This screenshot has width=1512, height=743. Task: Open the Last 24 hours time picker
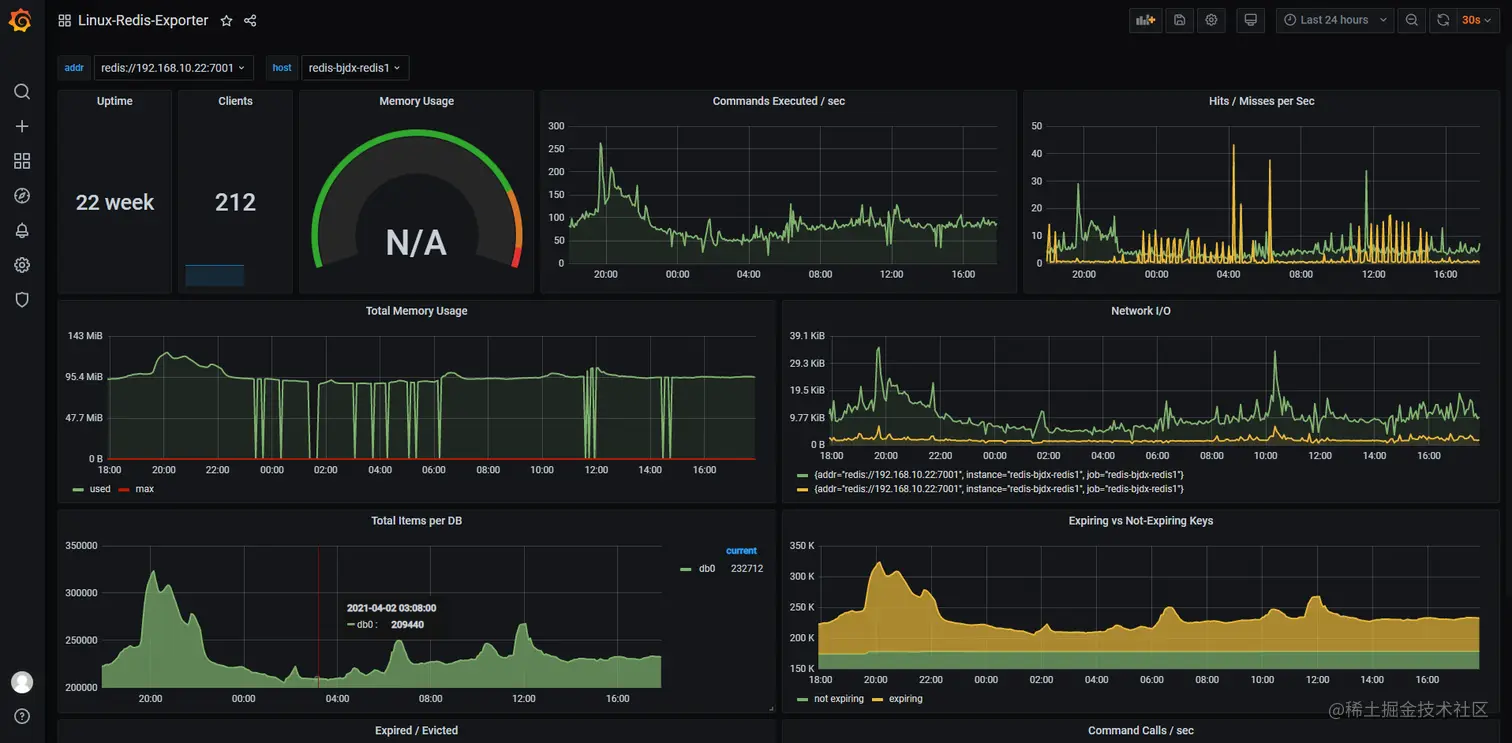(1335, 20)
